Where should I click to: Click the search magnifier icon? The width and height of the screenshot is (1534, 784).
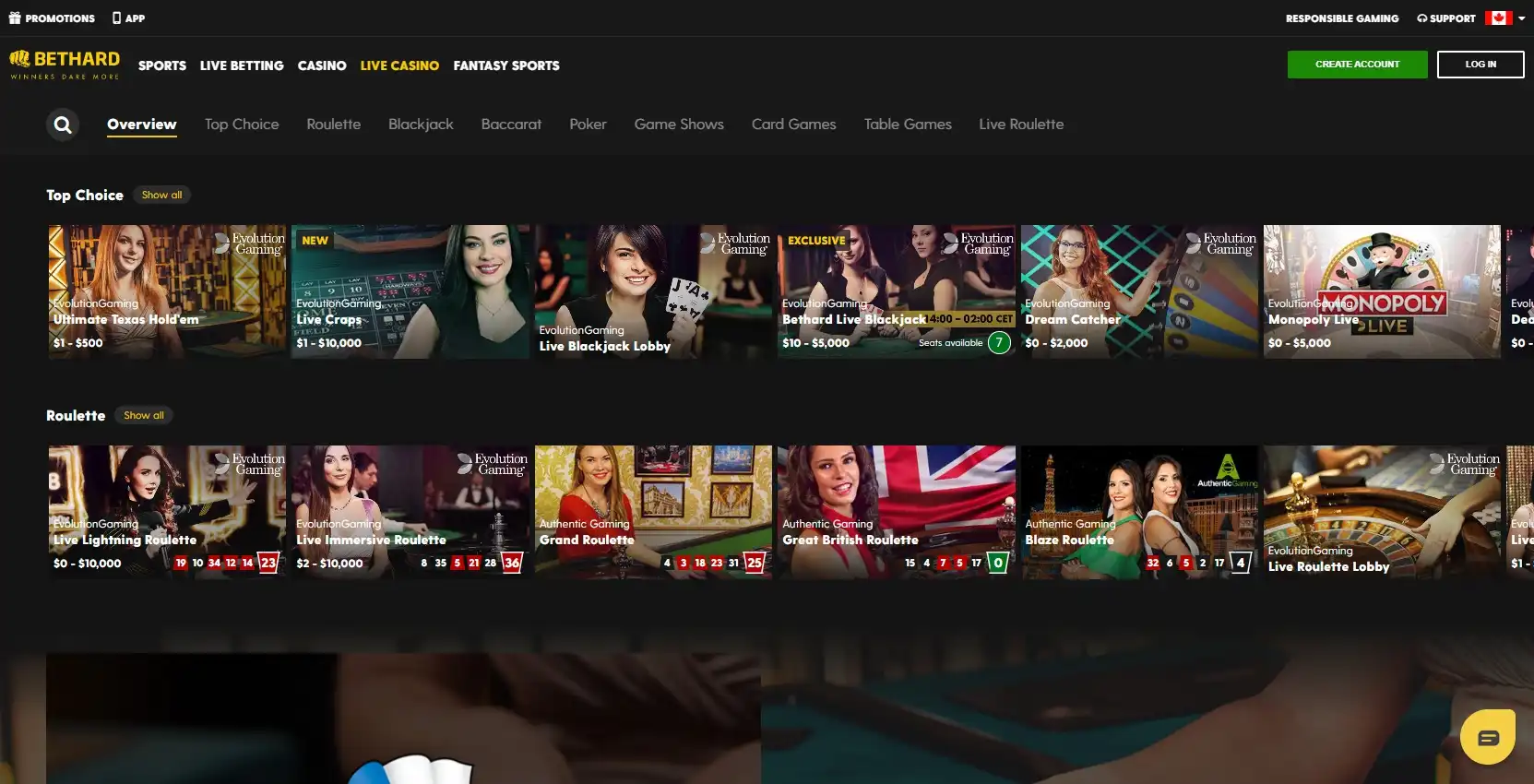63,125
